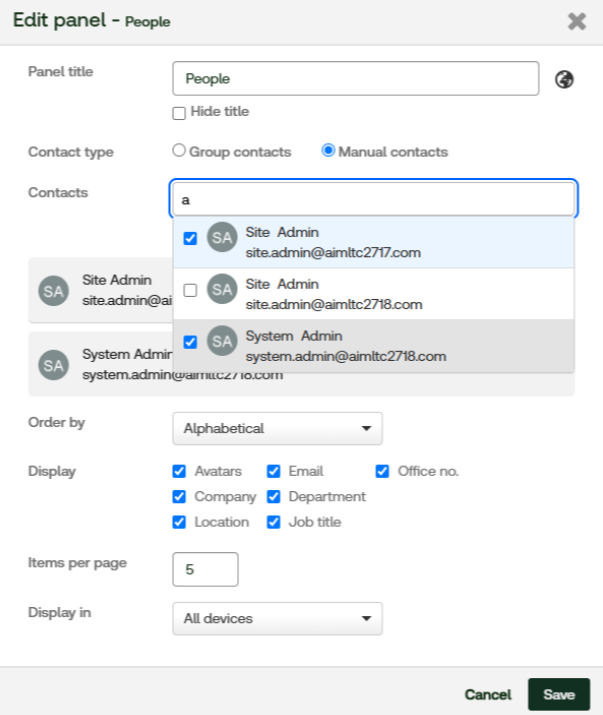
Task: Choose System Admin from the contacts suggestion list
Action: click(345, 346)
